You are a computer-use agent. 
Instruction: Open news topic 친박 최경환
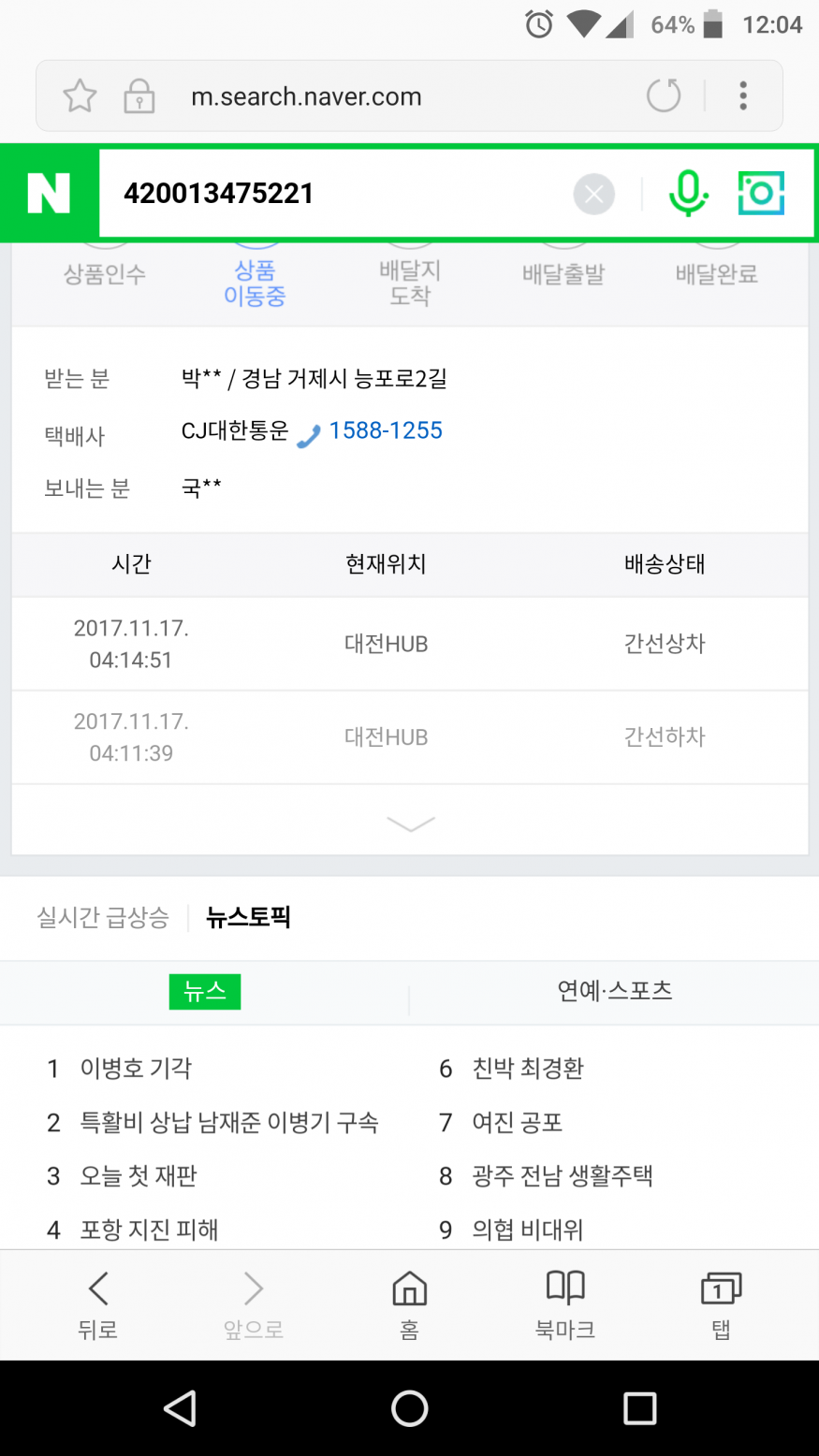pos(528,1069)
